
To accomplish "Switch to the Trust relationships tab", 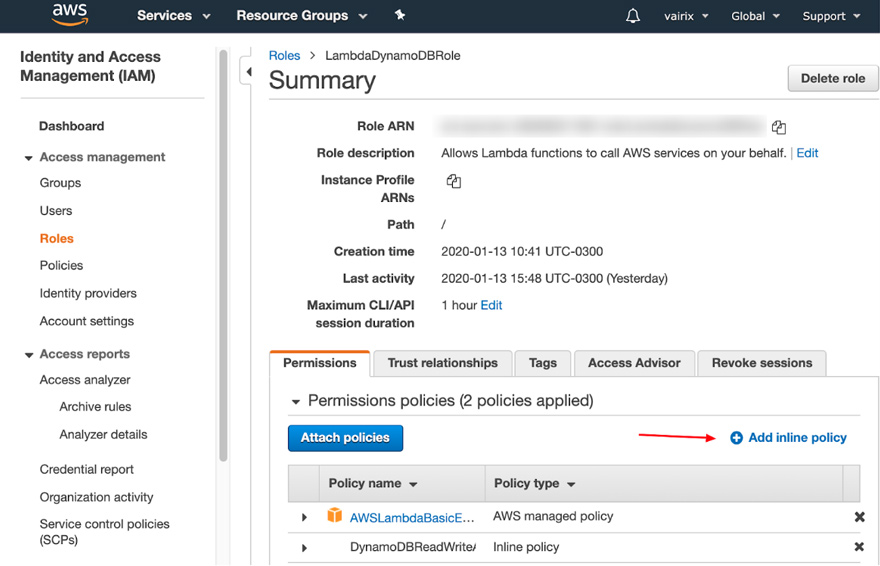I will coord(442,363).
